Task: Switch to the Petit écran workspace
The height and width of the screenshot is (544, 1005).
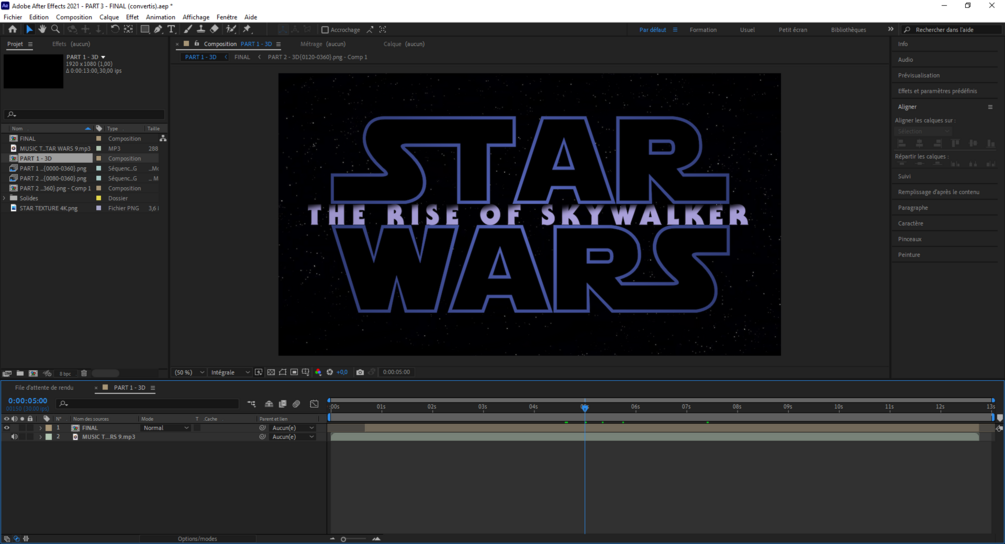Action: coord(793,30)
